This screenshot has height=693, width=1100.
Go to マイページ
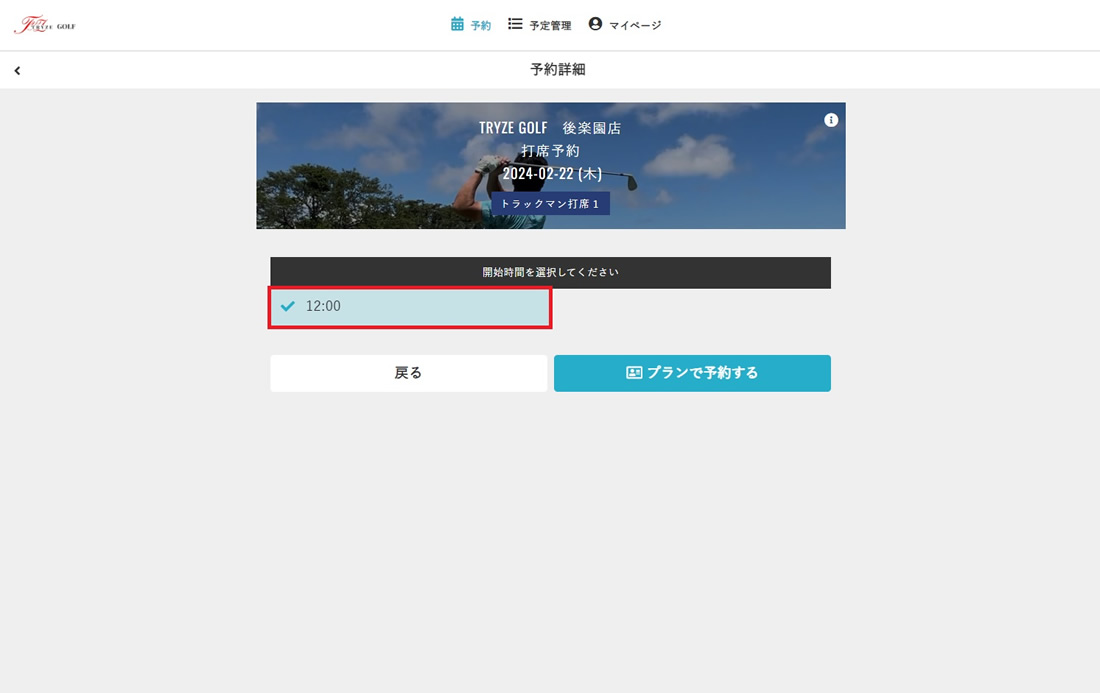624,25
